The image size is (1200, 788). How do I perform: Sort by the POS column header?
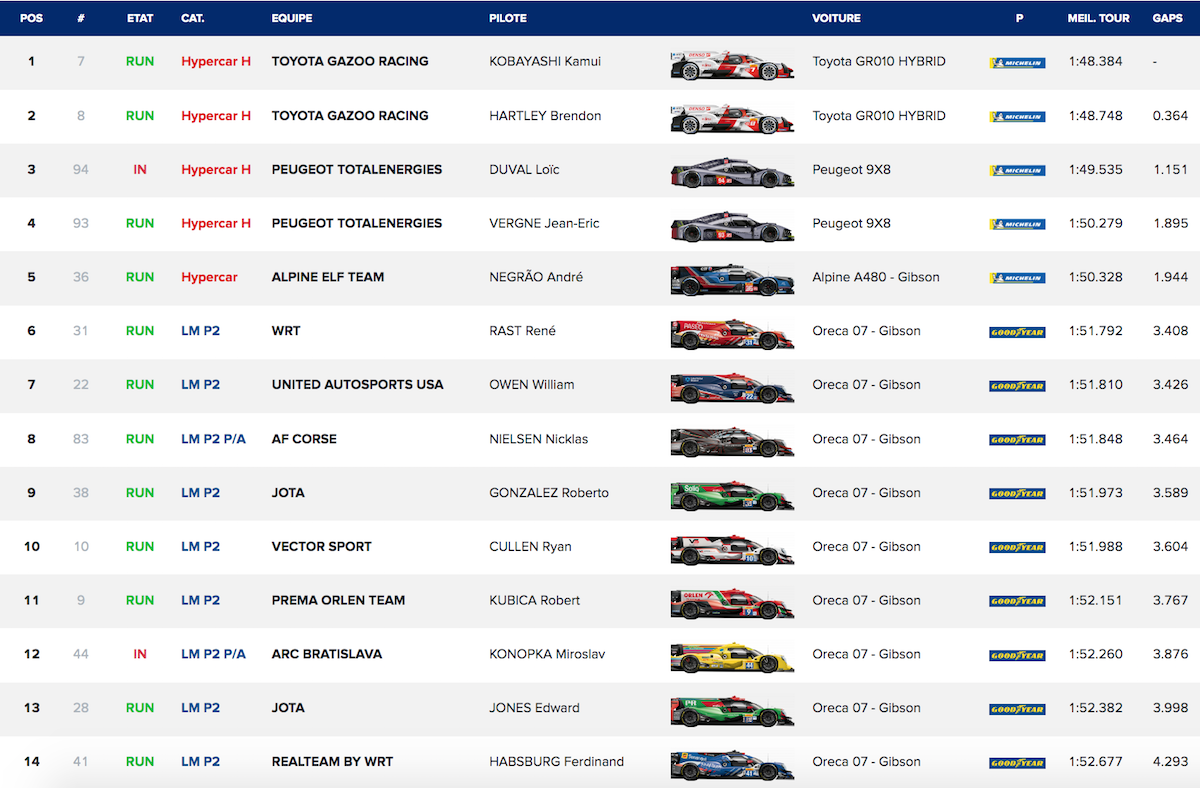pos(31,18)
